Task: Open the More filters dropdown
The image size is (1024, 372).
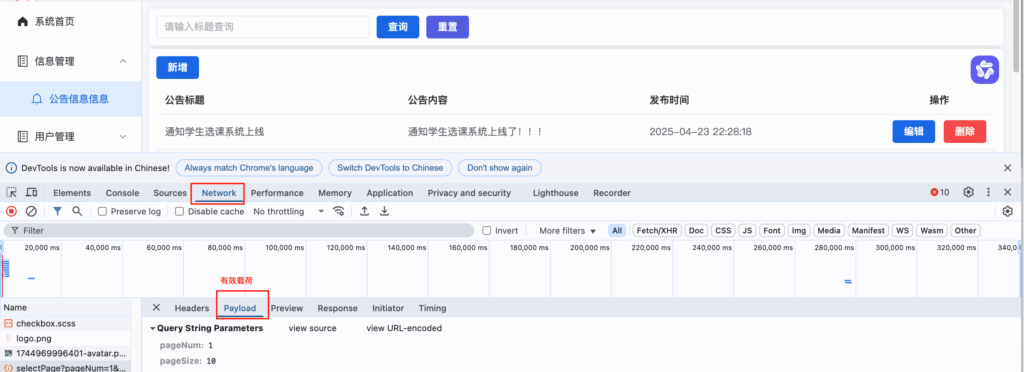Action: click(568, 230)
